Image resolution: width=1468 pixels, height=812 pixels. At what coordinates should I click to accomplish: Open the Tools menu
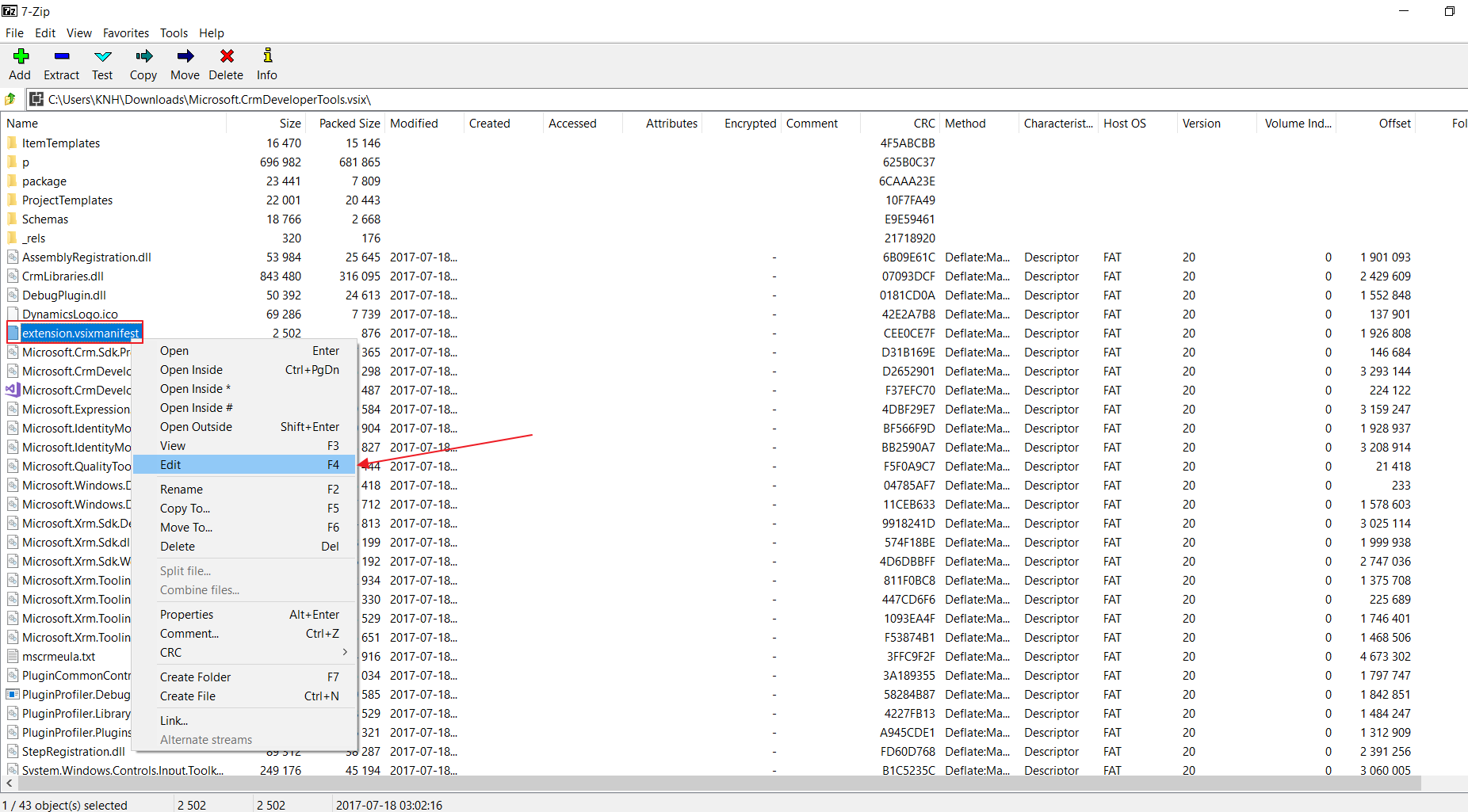(x=174, y=33)
